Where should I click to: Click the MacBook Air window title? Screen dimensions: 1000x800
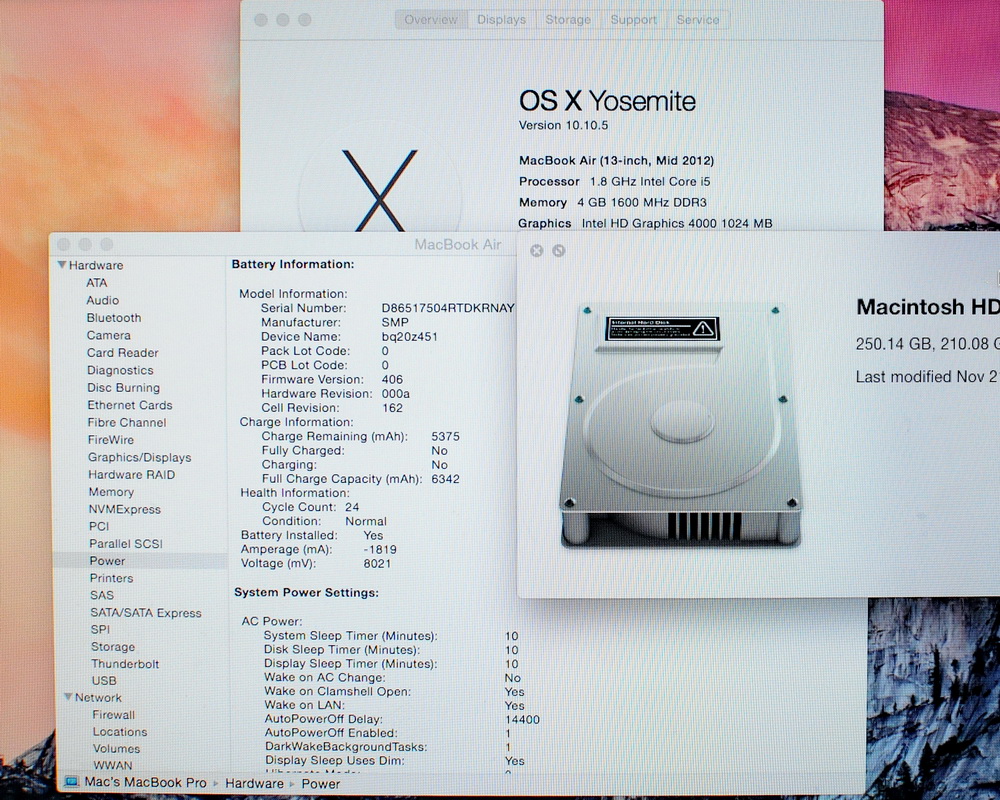click(x=458, y=244)
